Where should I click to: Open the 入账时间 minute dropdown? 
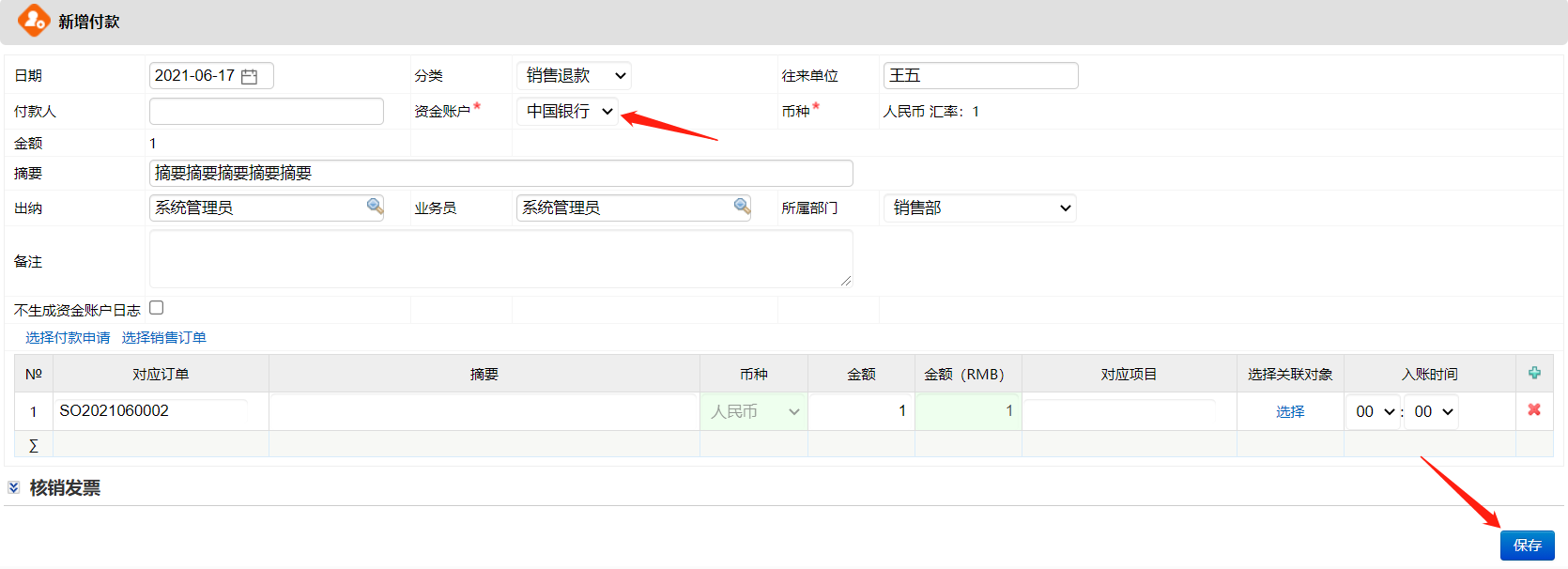click(1431, 411)
